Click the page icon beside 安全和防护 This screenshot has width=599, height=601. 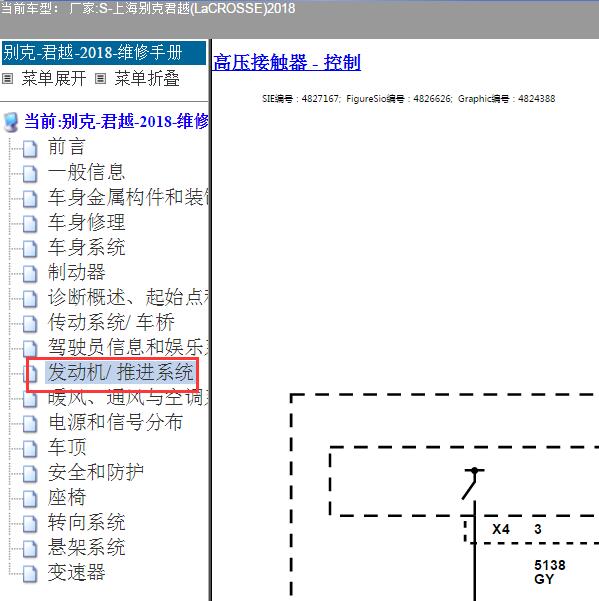coord(30,474)
